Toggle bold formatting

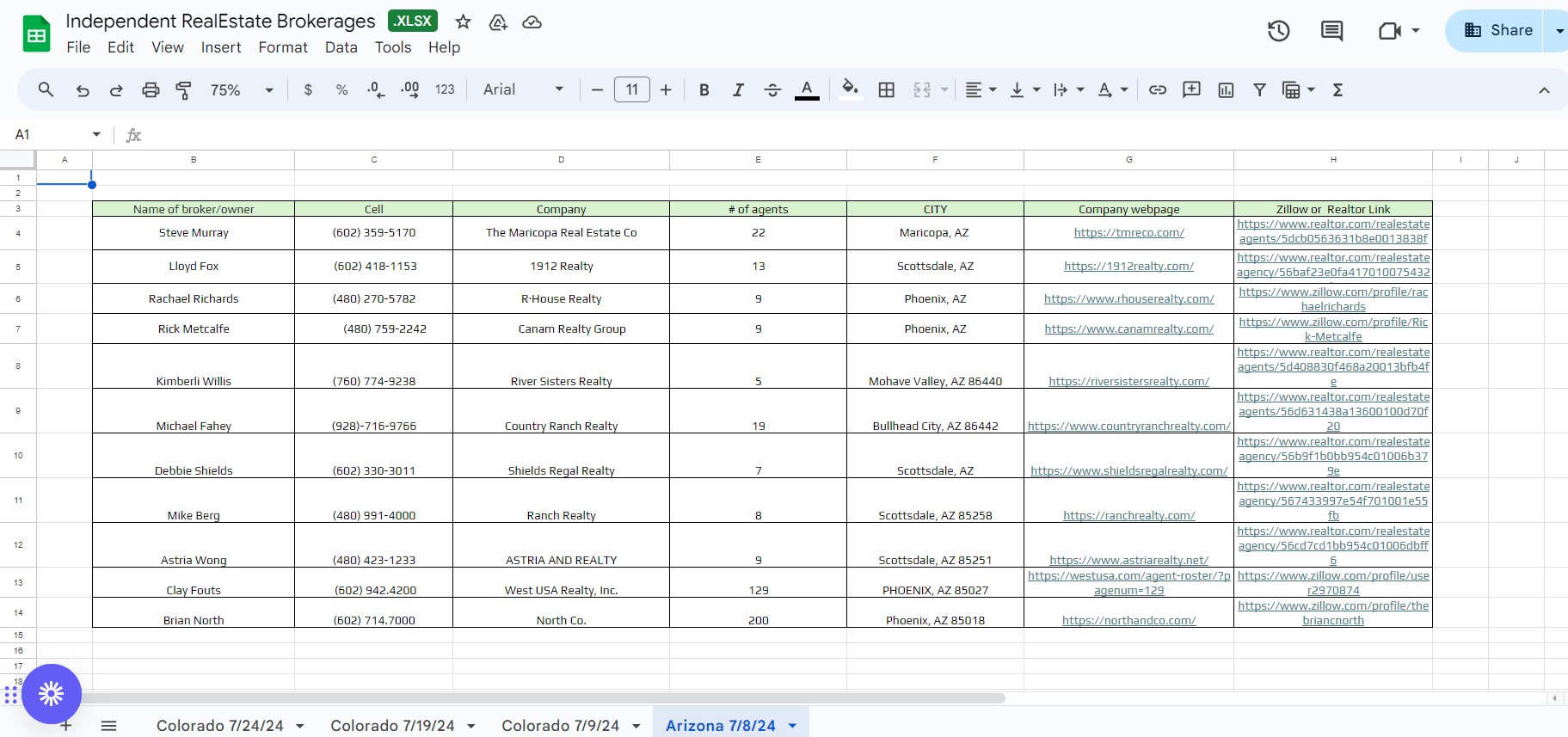coord(704,89)
